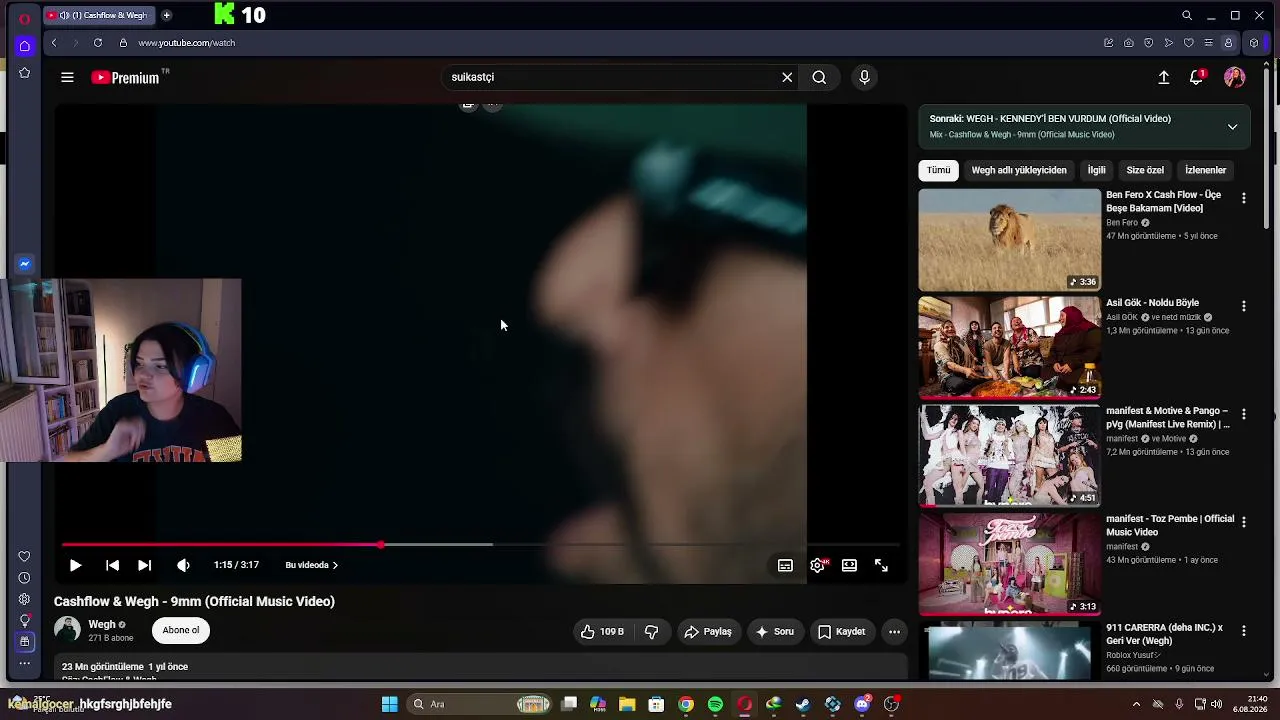Open the Wegh channel name link
This screenshot has width=1280, height=720.
[x=102, y=624]
